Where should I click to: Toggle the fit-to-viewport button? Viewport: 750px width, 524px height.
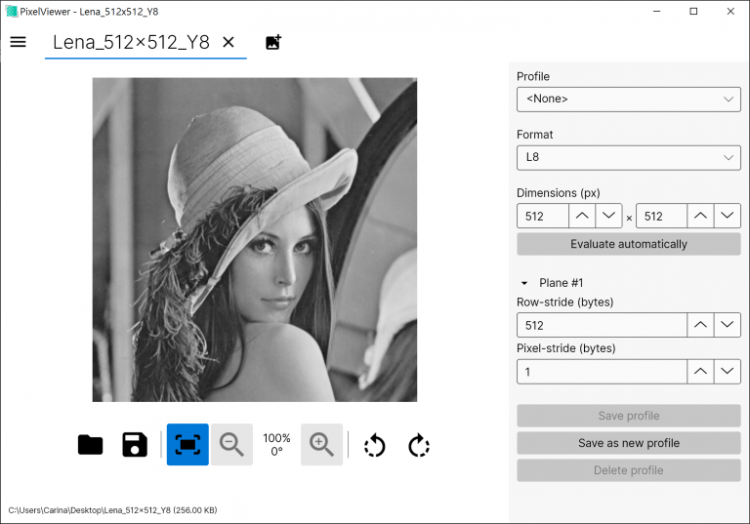187,445
